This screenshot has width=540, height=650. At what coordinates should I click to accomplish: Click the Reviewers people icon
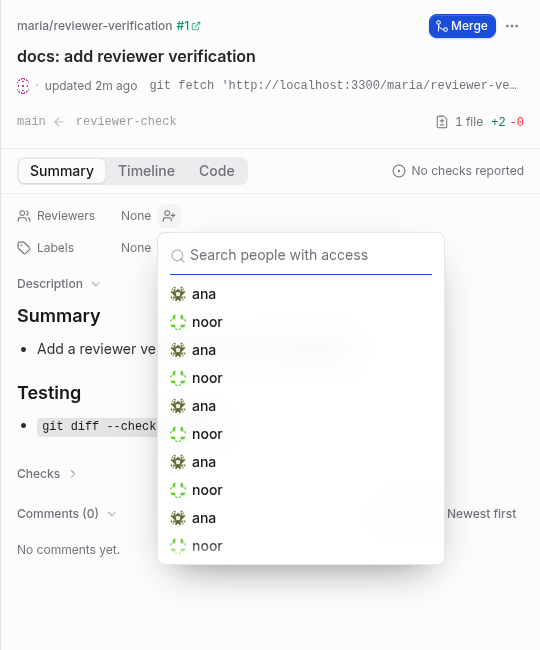point(24,216)
